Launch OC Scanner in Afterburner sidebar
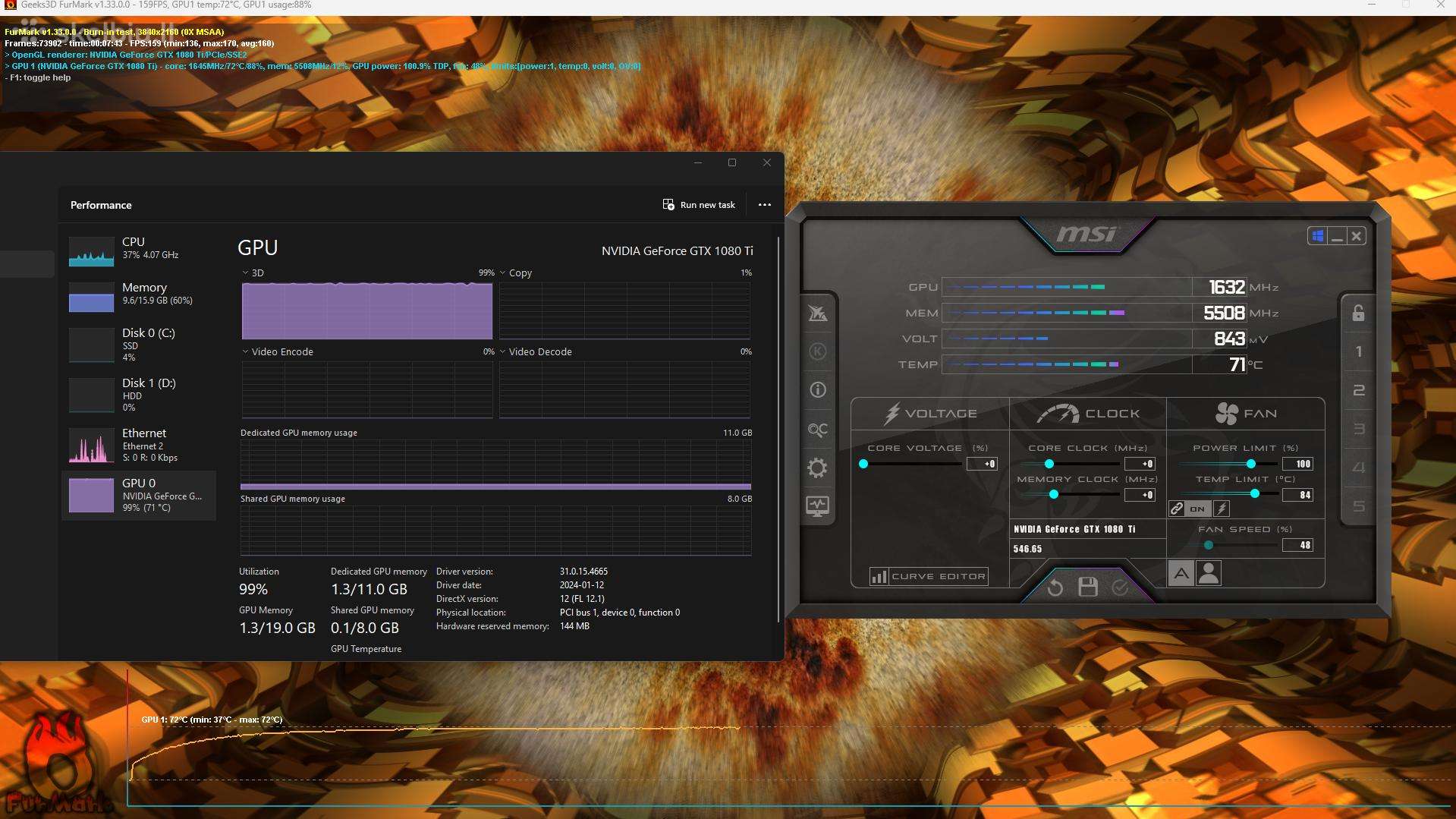1456x819 pixels. (x=817, y=430)
